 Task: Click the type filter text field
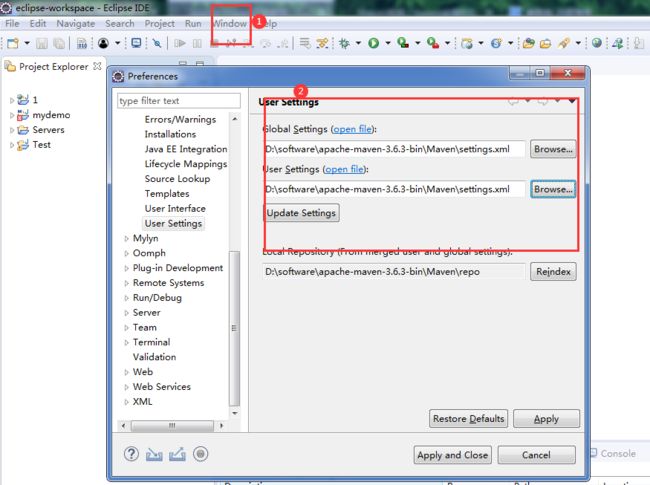coord(179,101)
